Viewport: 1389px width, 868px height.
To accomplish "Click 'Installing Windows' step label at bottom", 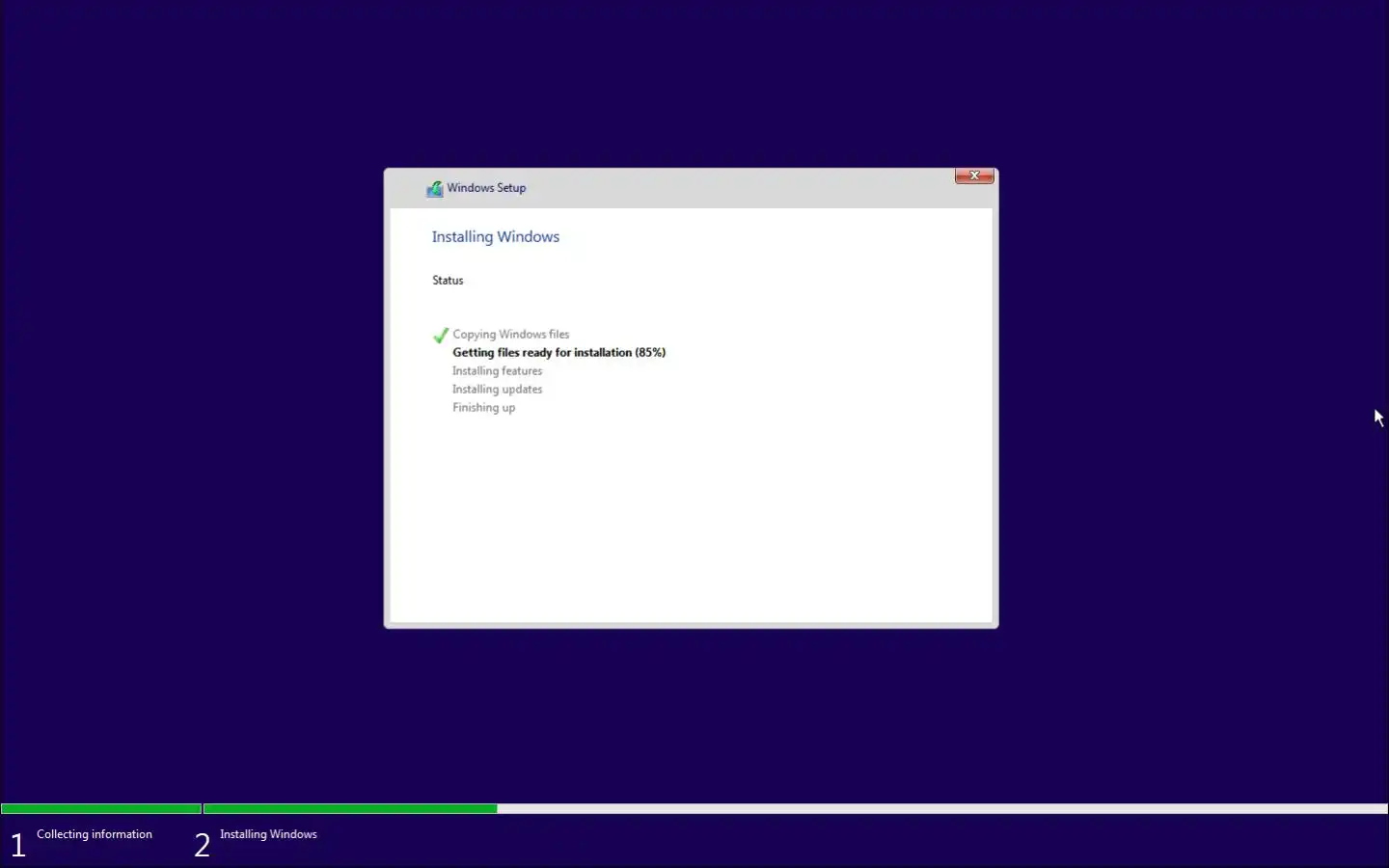I will coord(268,834).
